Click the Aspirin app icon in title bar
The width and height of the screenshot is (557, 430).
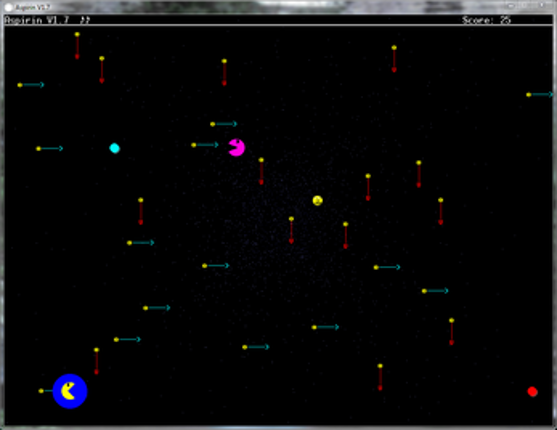pyautogui.click(x=9, y=7)
